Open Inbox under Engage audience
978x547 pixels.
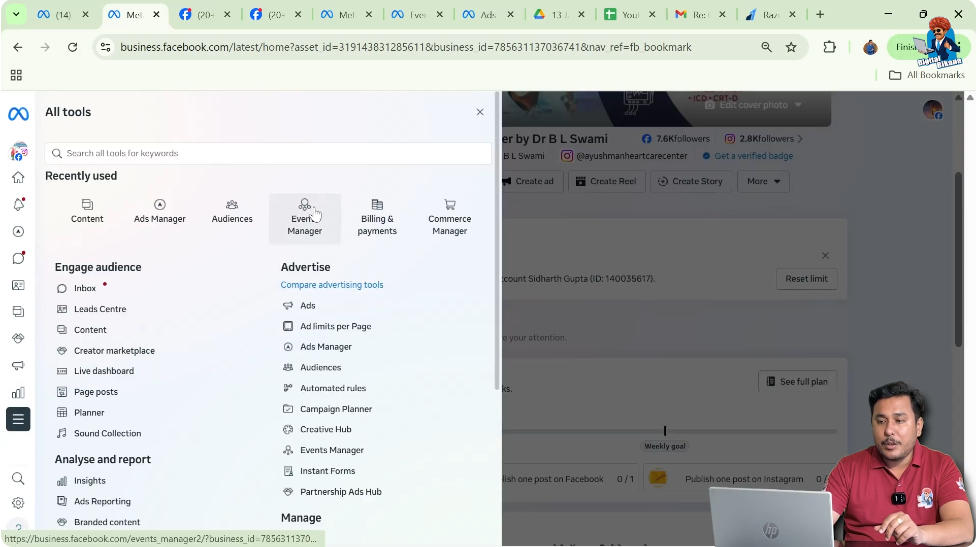coord(85,288)
